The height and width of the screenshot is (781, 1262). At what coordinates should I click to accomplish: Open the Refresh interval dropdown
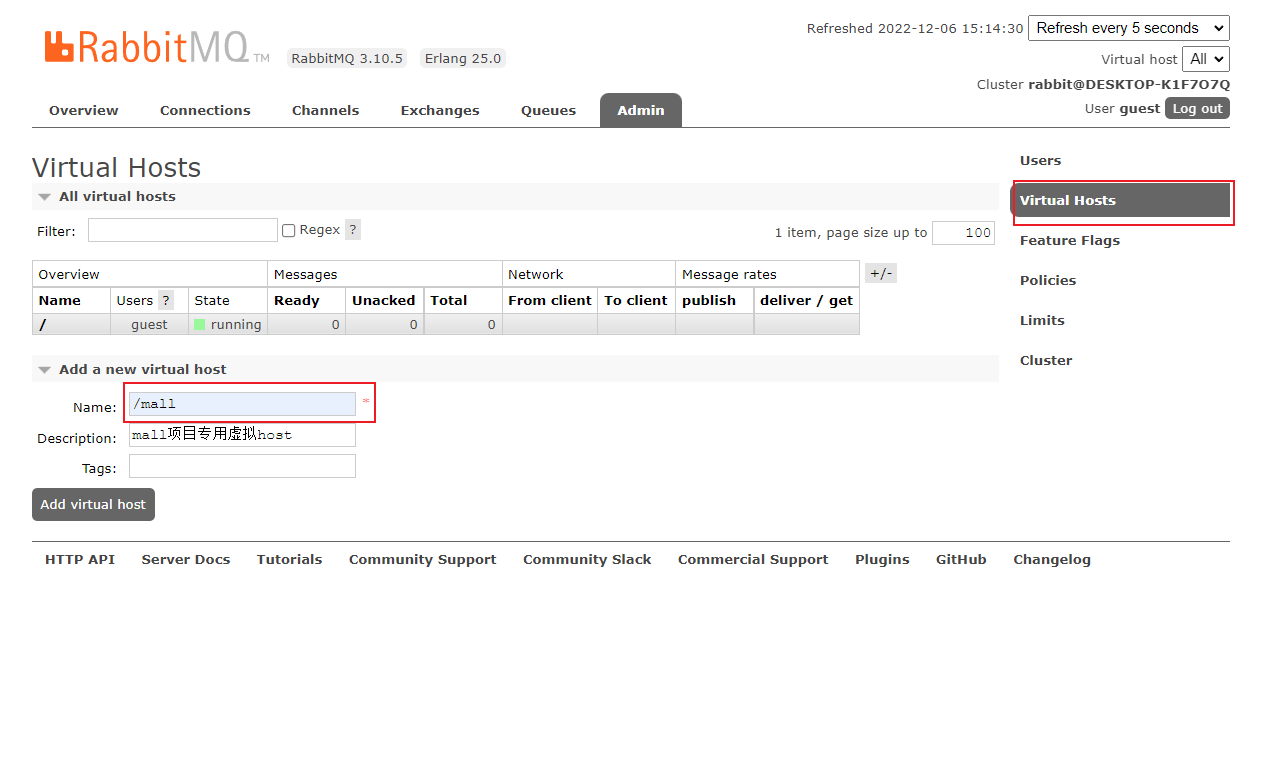point(1129,28)
